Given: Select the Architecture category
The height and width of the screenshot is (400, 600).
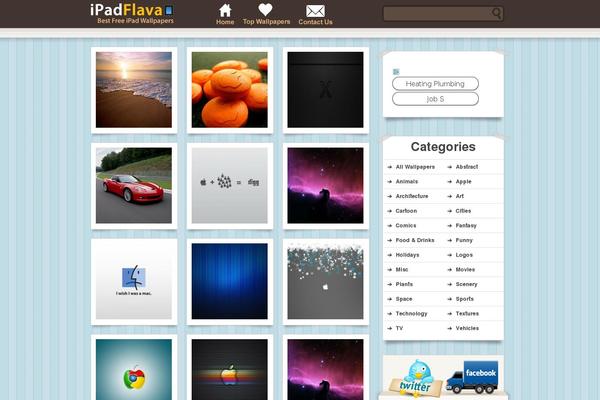Looking at the screenshot, I should pyautogui.click(x=412, y=196).
